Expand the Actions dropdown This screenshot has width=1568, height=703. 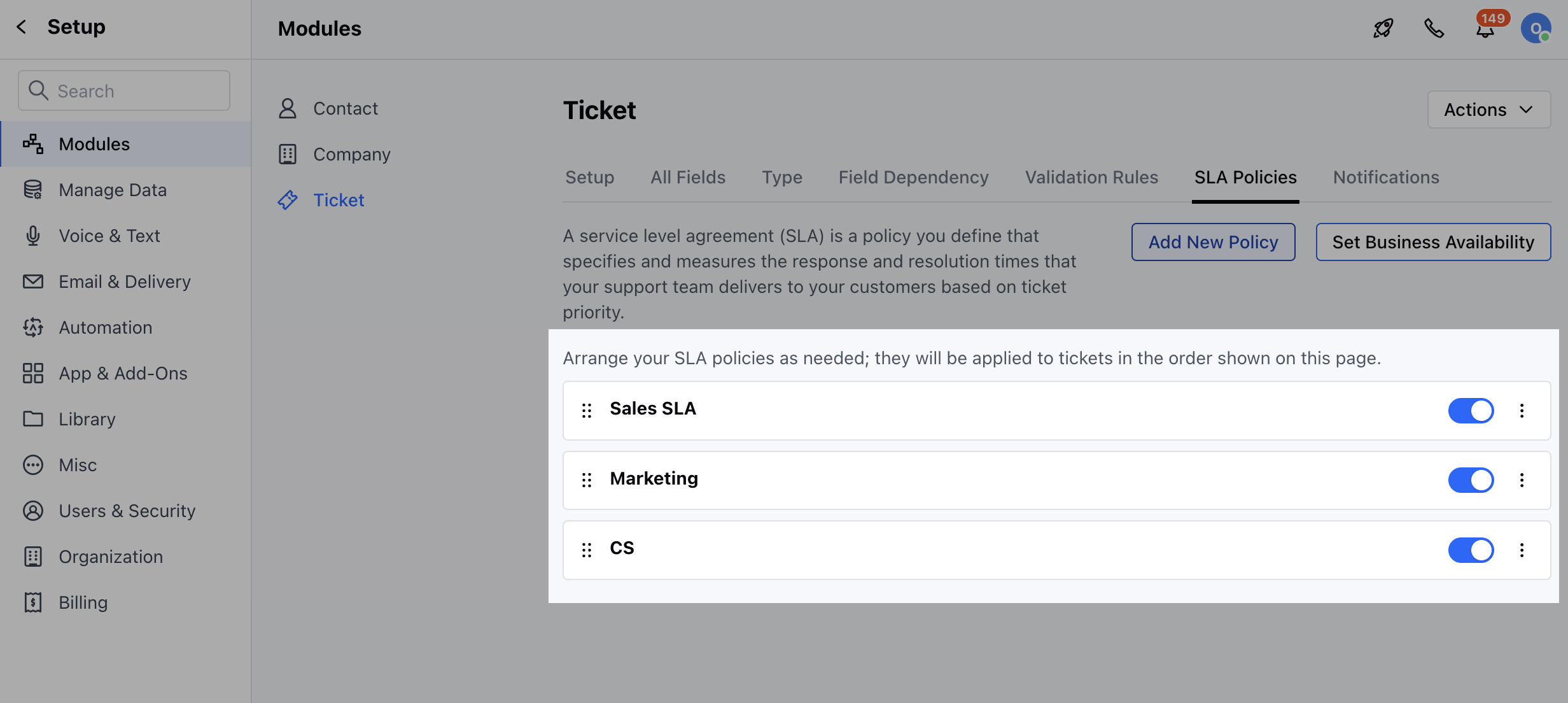point(1488,110)
